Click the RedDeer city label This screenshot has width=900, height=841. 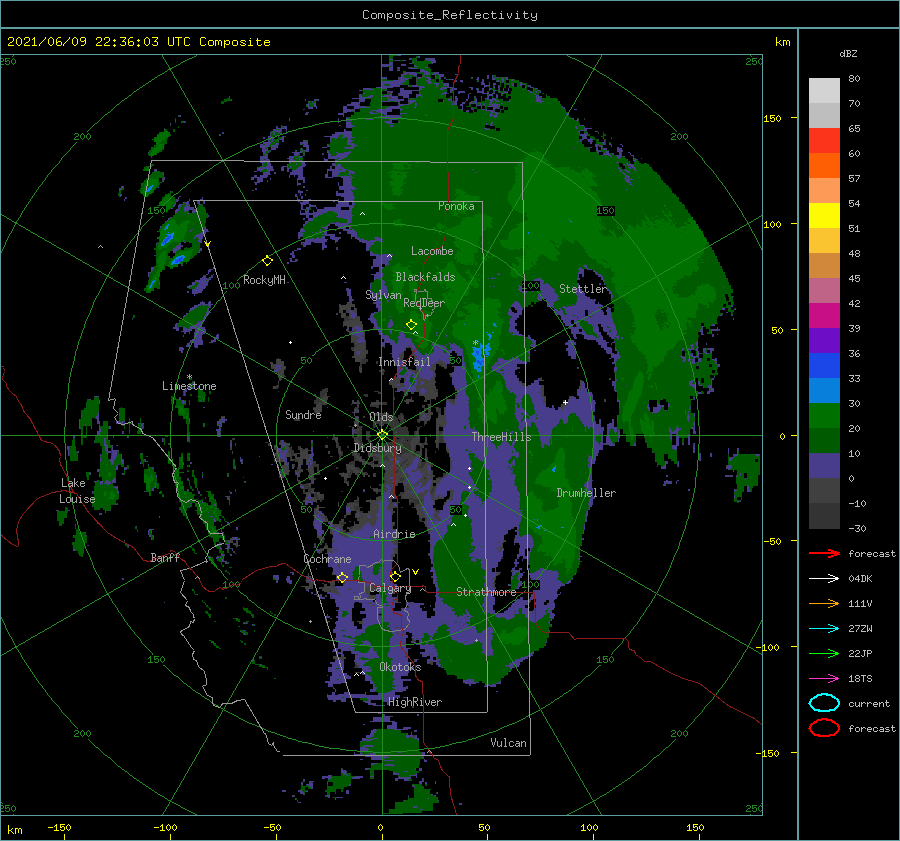pyautogui.click(x=424, y=303)
